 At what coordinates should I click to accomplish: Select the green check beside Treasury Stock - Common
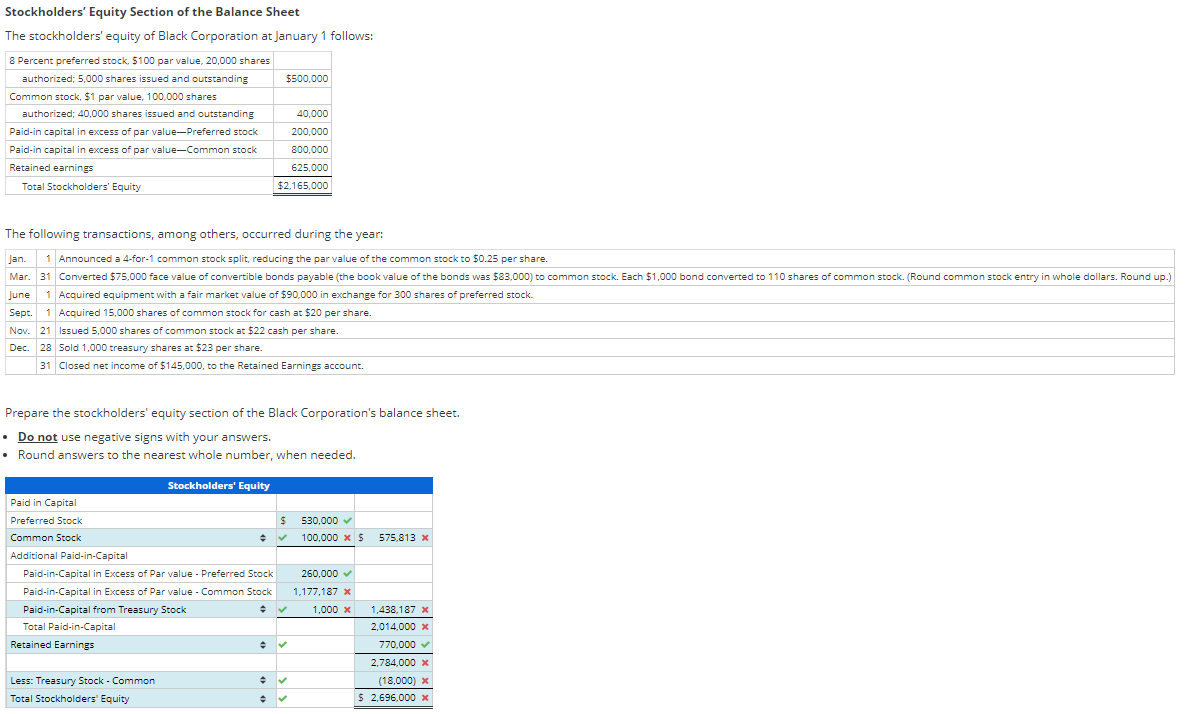tap(281, 680)
